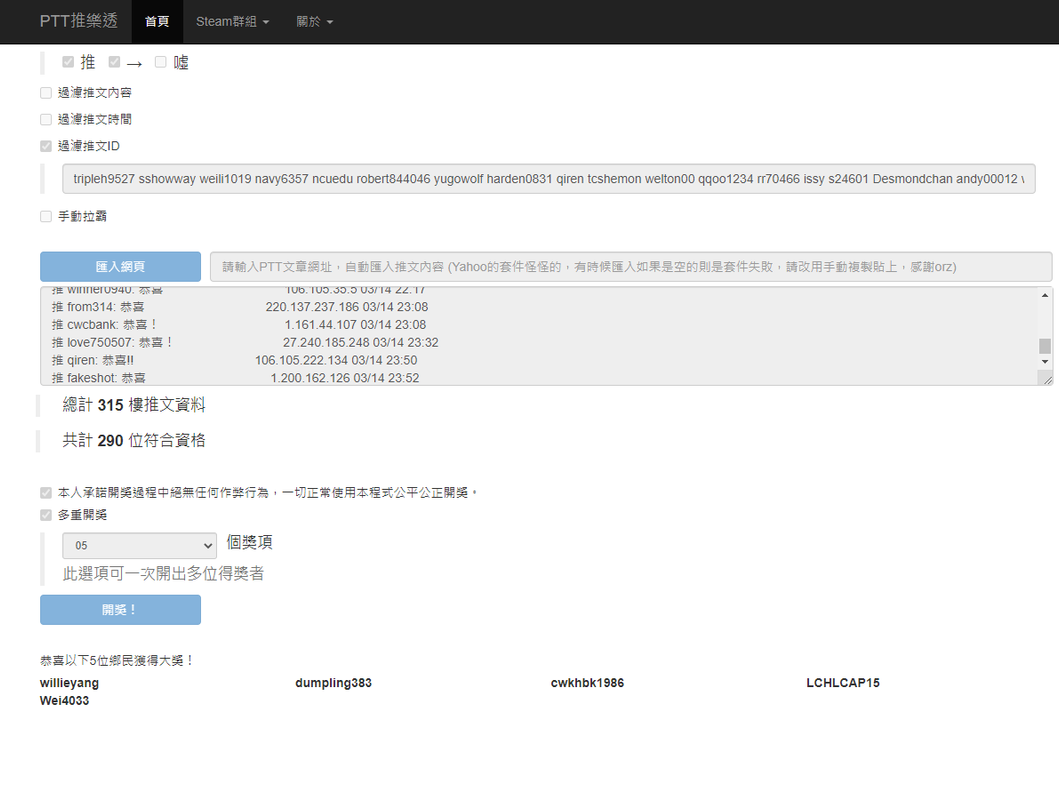Click the qiren comment line
This screenshot has width=1059, height=800.
[234, 361]
